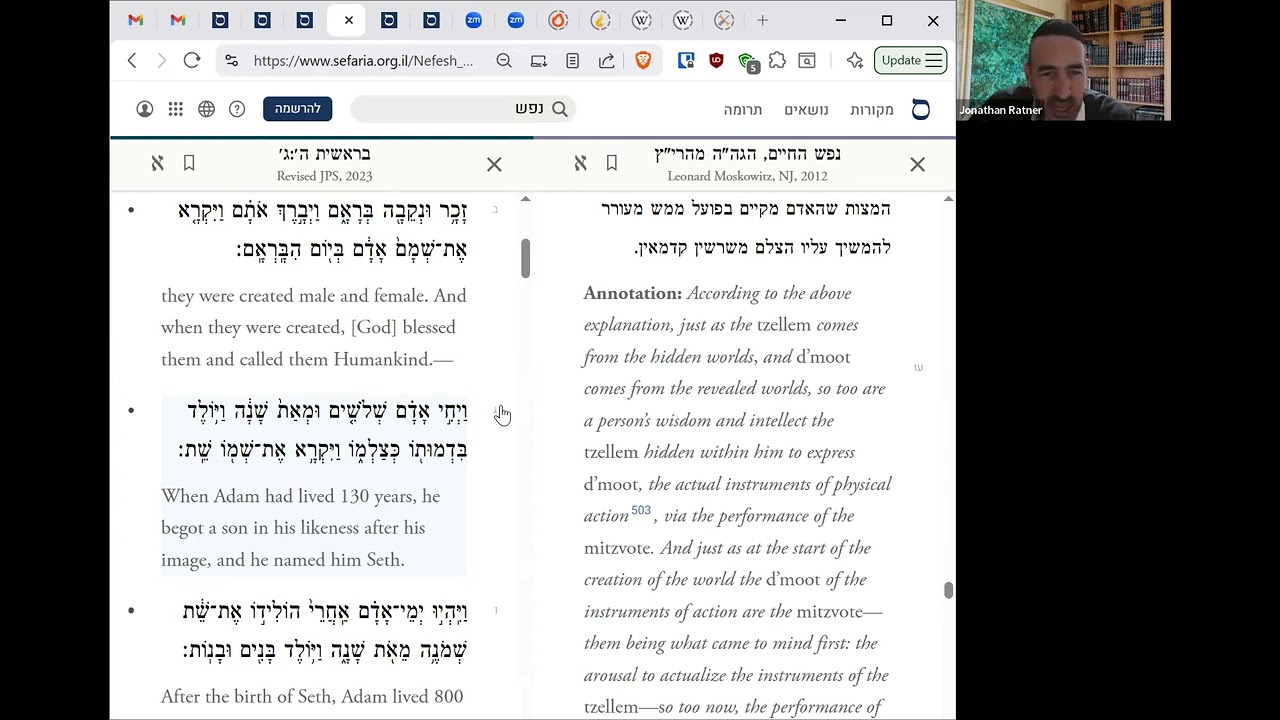Open Sefaria help question mark
The width and height of the screenshot is (1280, 720).
click(237, 109)
